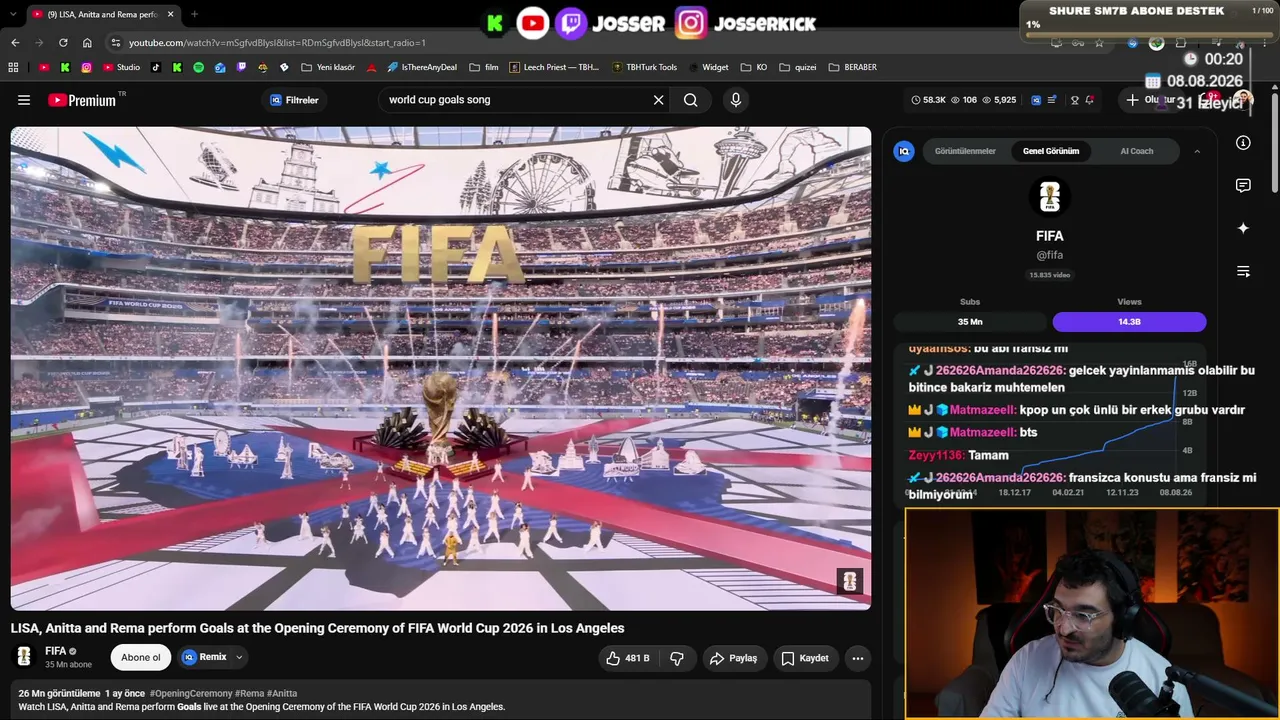Expand the Remix dropdown arrow

coord(239,657)
